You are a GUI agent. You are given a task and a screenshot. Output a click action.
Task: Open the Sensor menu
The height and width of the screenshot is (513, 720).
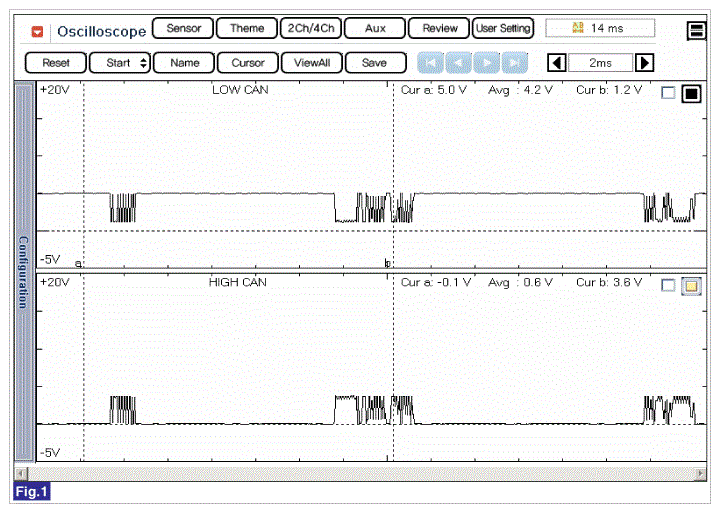point(182,28)
